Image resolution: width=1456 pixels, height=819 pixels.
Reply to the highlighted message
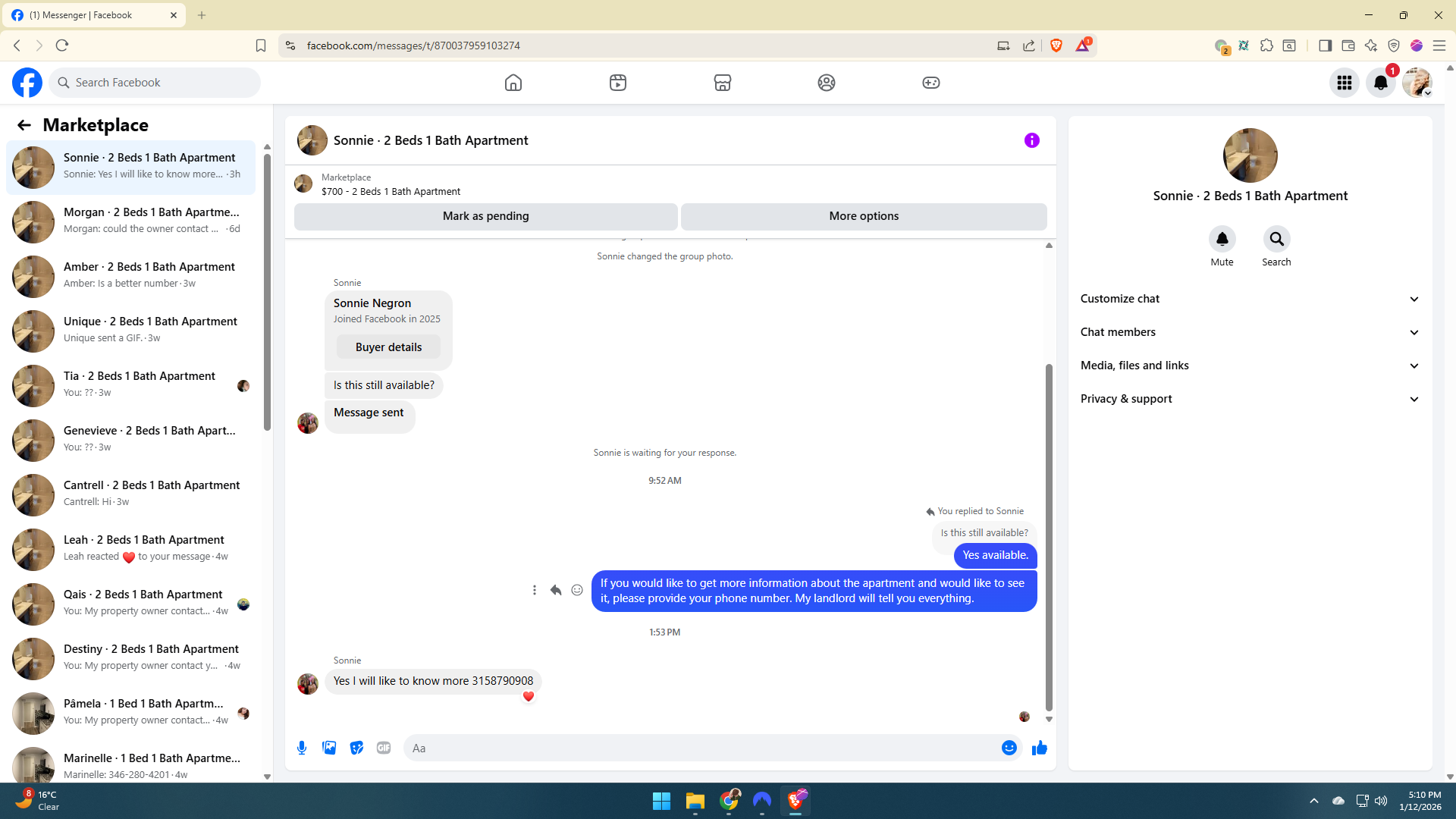(x=556, y=590)
